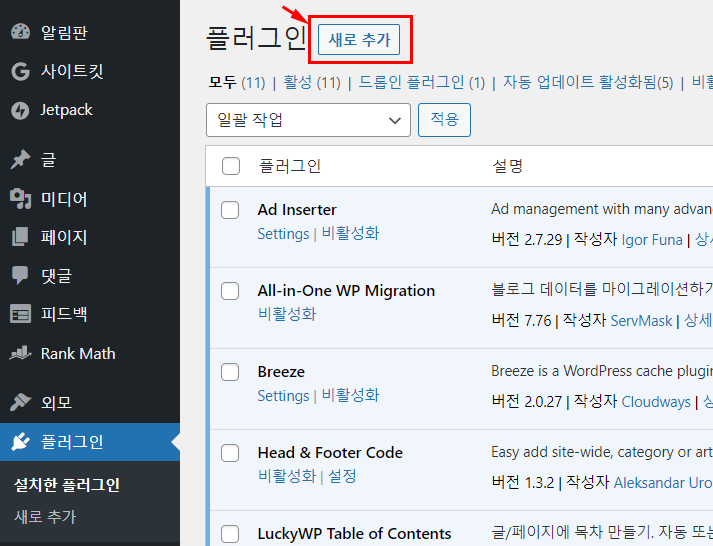Image resolution: width=713 pixels, height=546 pixels.
Task: Click the 버전 2.7.29 version text
Action: 527,240
